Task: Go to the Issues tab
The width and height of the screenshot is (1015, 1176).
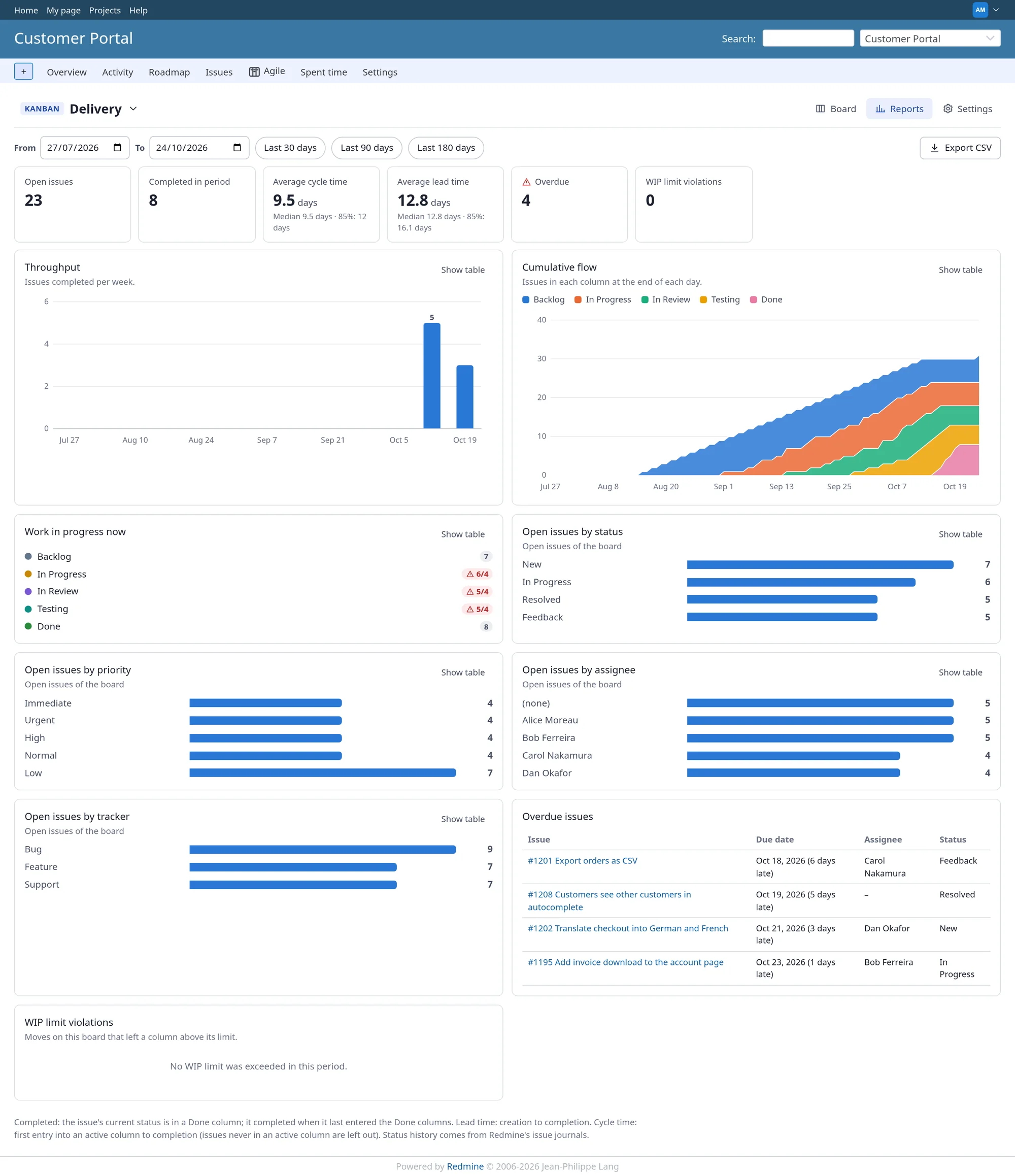Action: [x=219, y=72]
